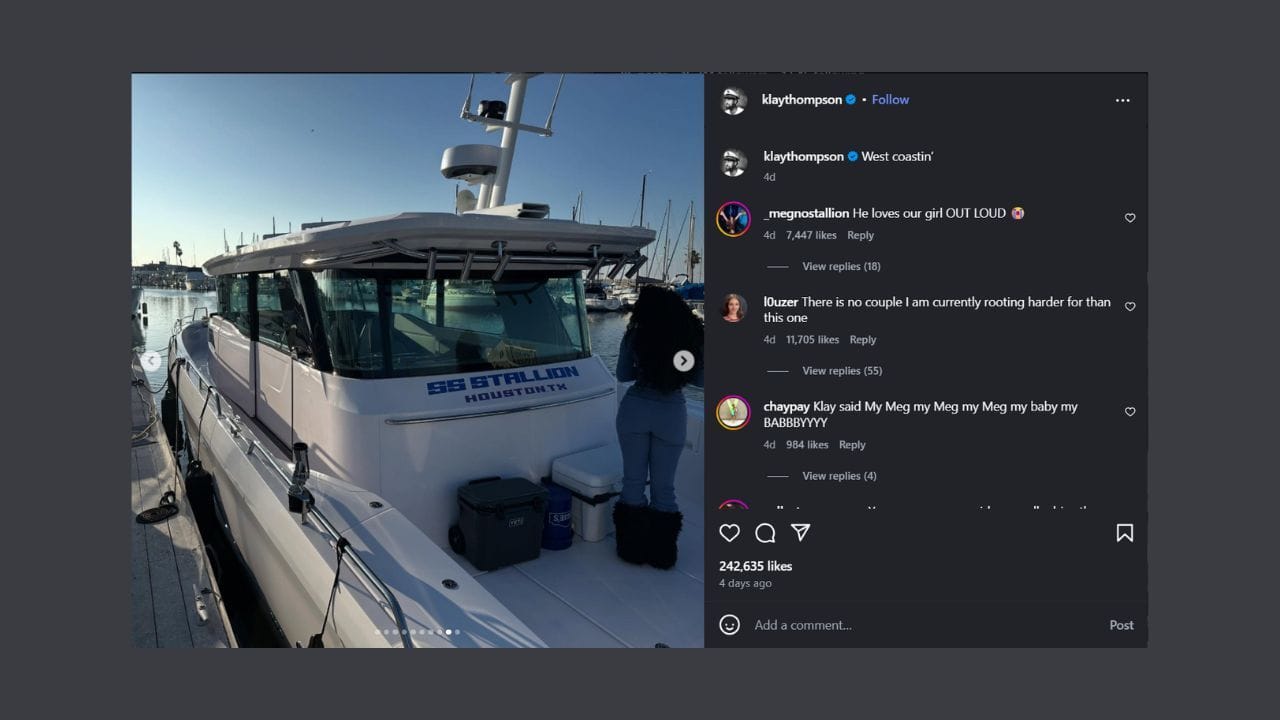Image resolution: width=1280 pixels, height=720 pixels.
Task: Share the post via the paper plane icon
Action: coord(800,533)
